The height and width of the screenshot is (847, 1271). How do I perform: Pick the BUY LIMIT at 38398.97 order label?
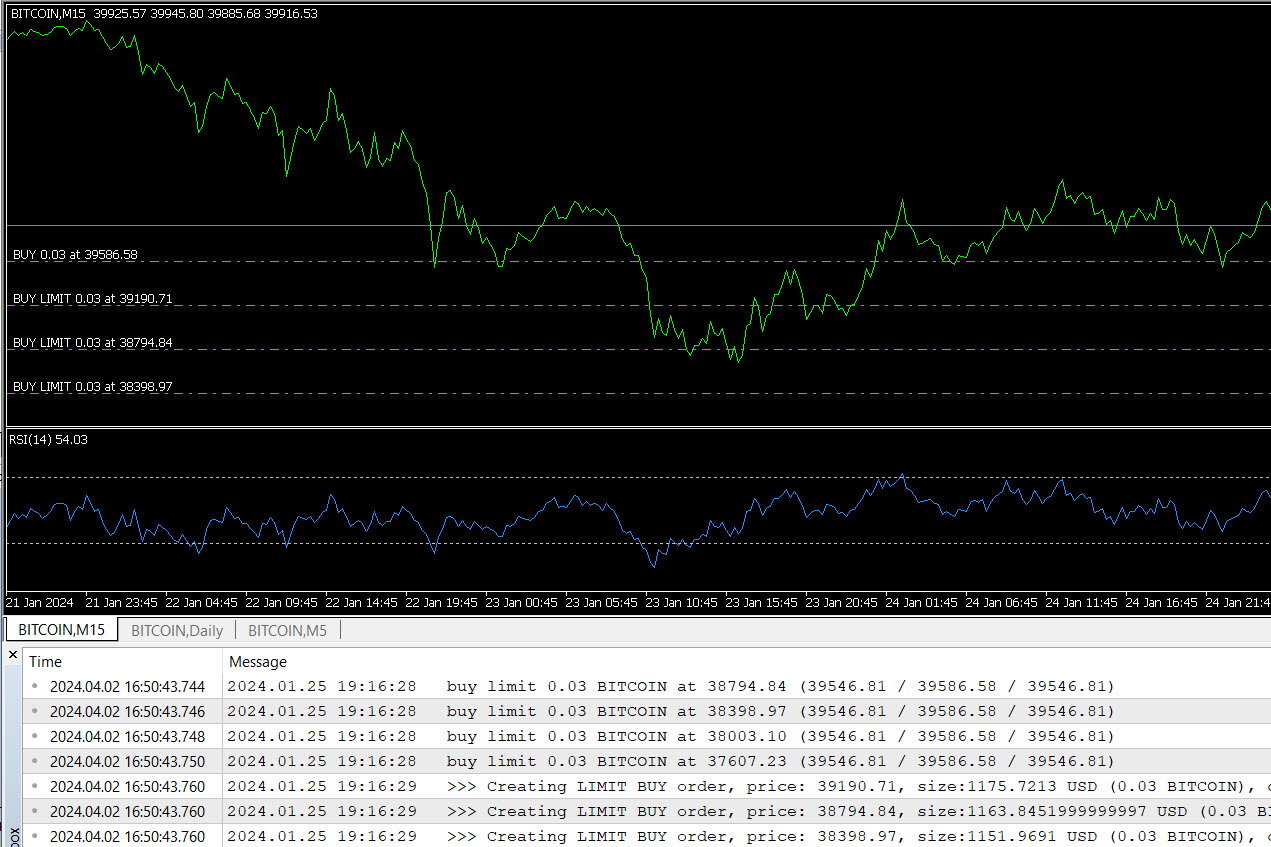point(92,387)
